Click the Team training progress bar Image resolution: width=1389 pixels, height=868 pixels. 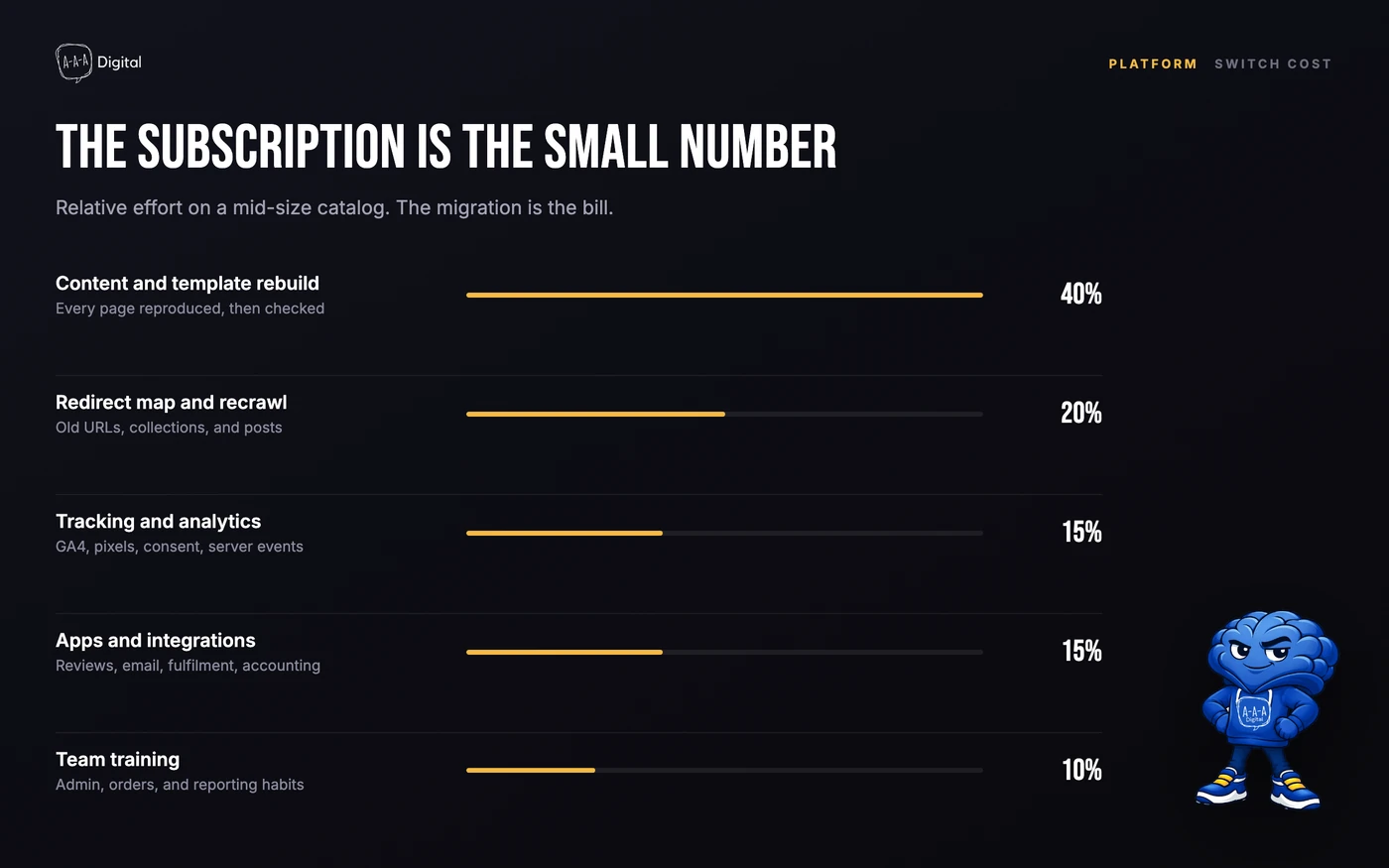point(724,770)
